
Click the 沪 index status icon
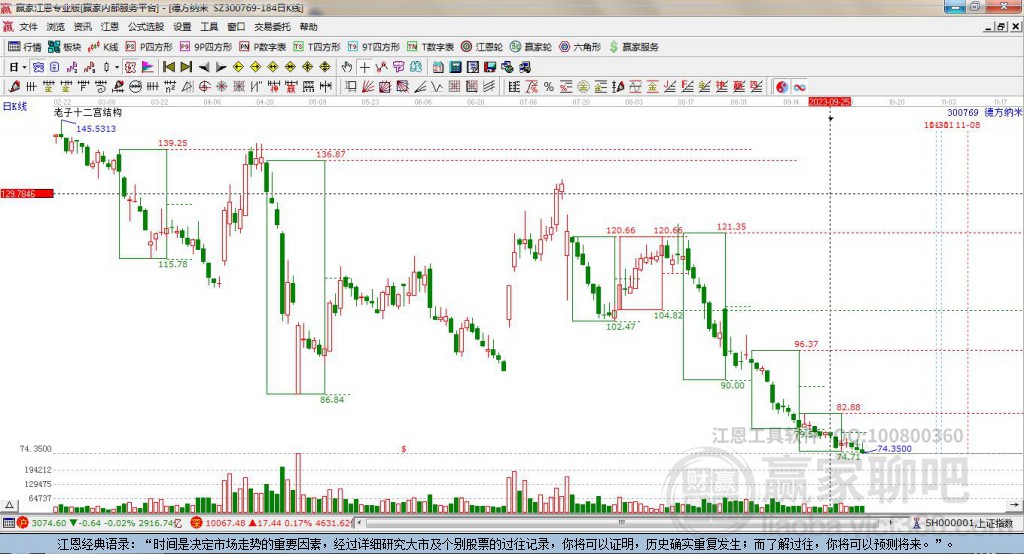[23, 523]
